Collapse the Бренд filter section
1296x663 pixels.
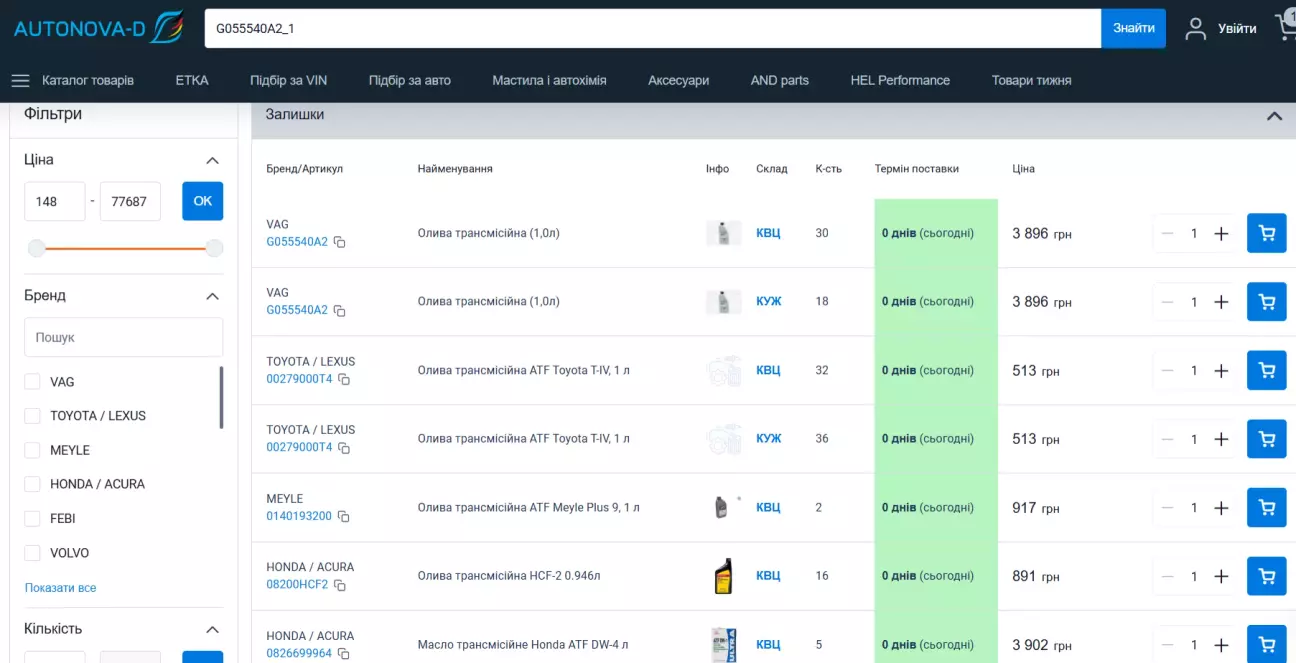tap(212, 296)
